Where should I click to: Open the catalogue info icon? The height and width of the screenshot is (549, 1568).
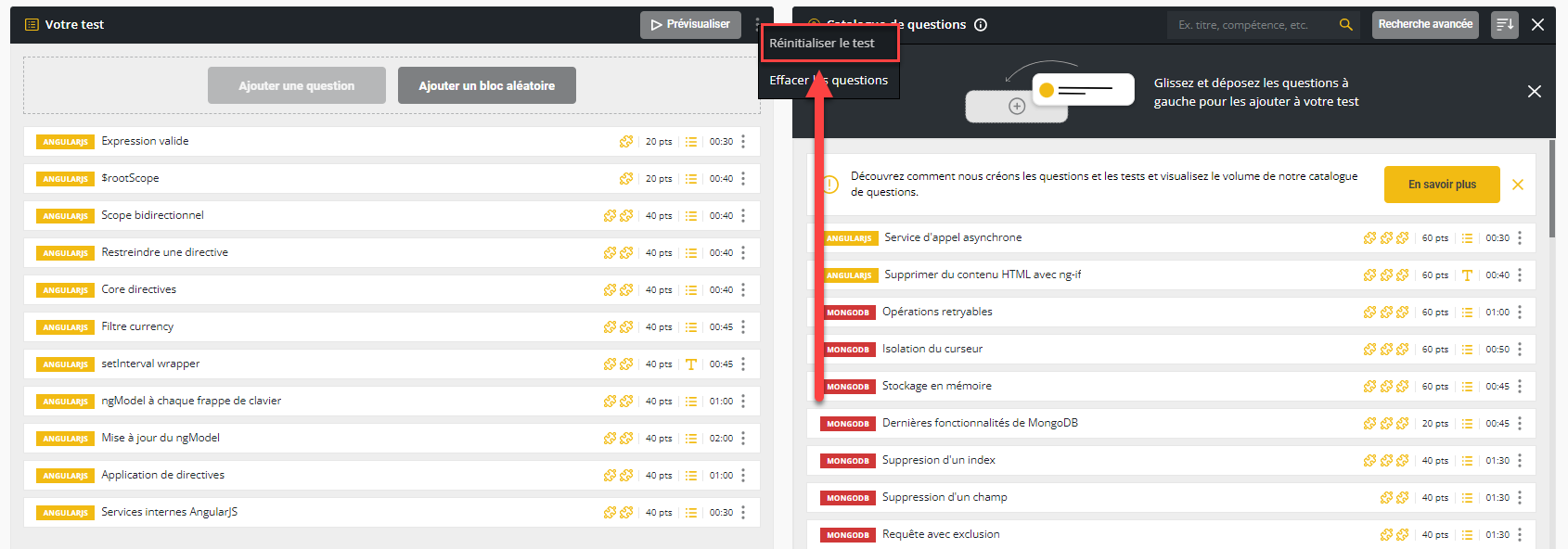tap(981, 25)
